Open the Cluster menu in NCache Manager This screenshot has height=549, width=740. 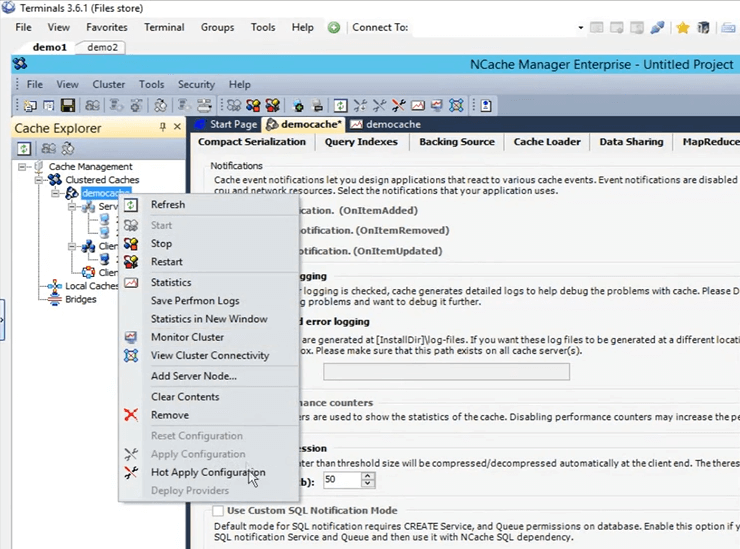coord(109,84)
